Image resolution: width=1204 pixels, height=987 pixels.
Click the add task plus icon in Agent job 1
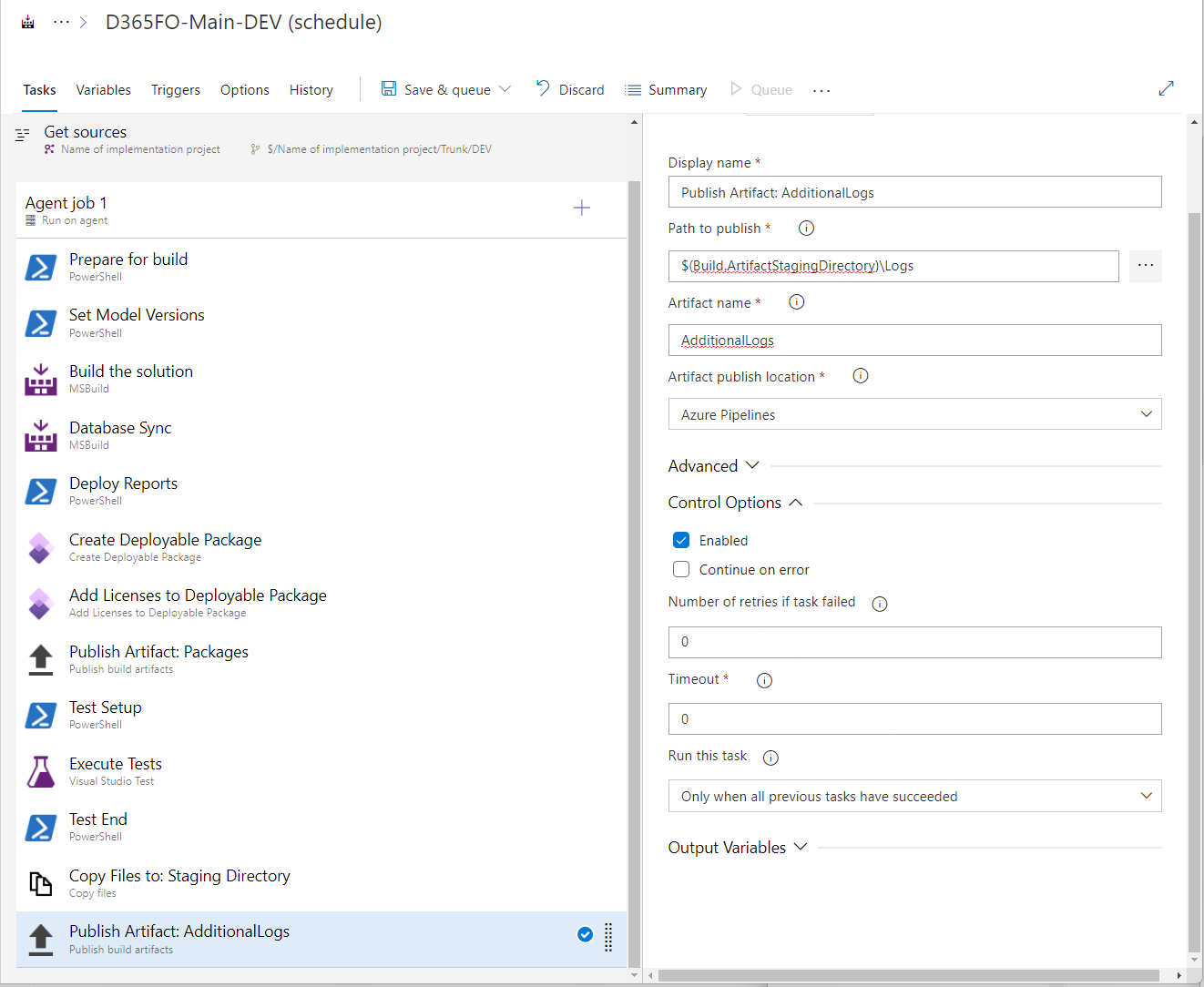pyautogui.click(x=581, y=208)
